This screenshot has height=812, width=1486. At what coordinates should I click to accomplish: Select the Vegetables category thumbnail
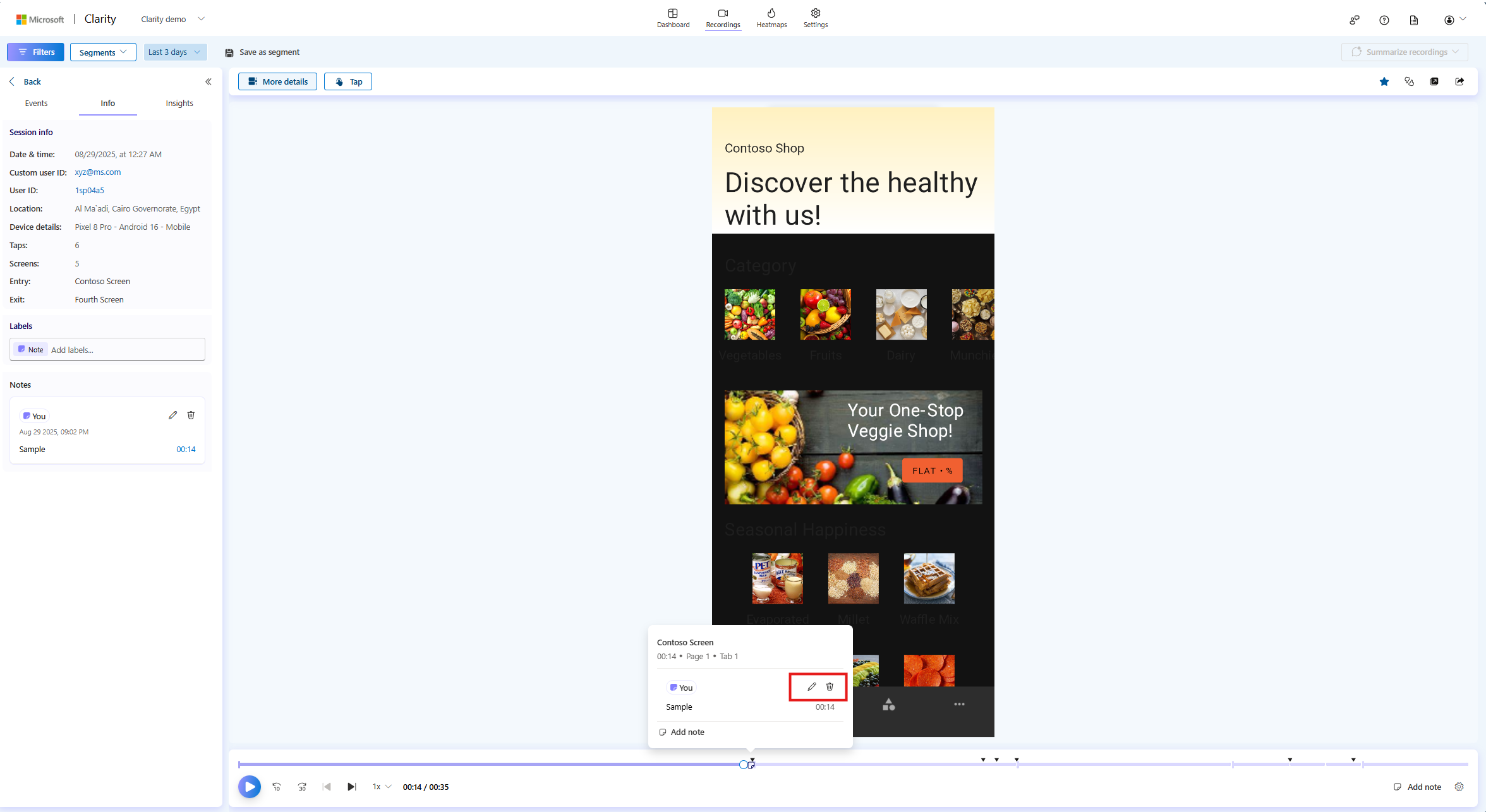(x=750, y=314)
